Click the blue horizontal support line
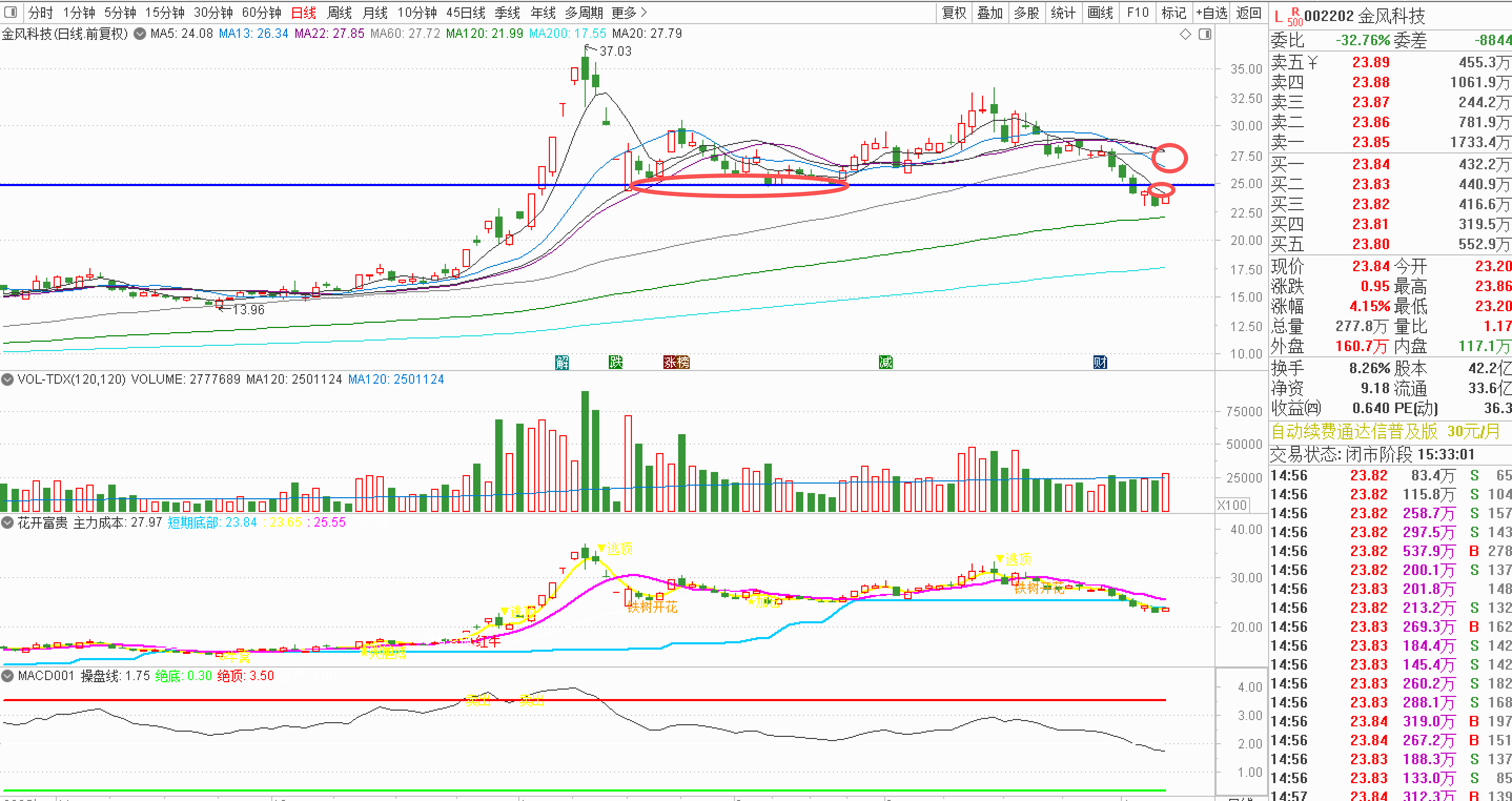Viewport: 1512px width, 801px height. pyautogui.click(x=352, y=185)
